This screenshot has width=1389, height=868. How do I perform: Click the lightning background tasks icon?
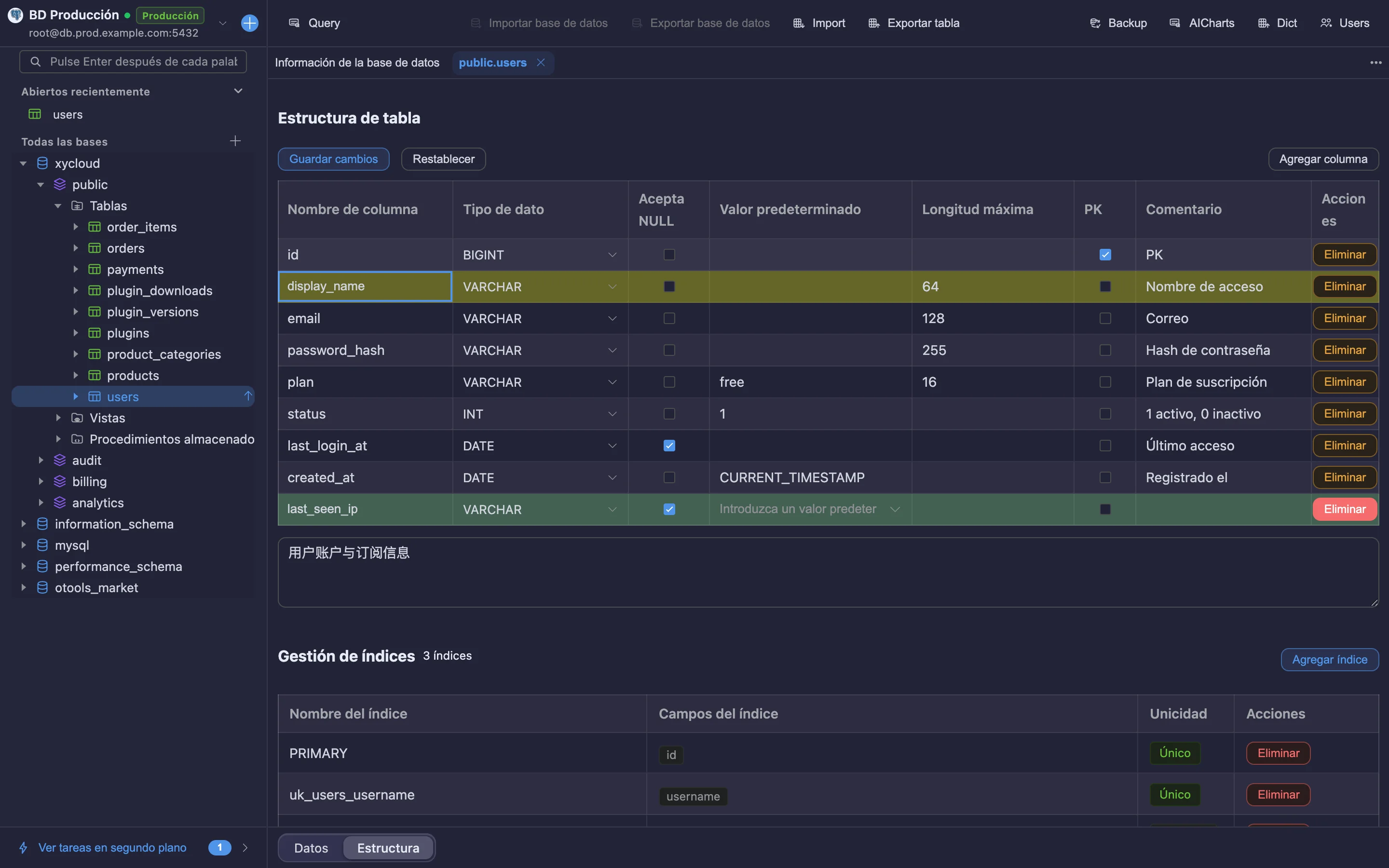pyautogui.click(x=24, y=847)
